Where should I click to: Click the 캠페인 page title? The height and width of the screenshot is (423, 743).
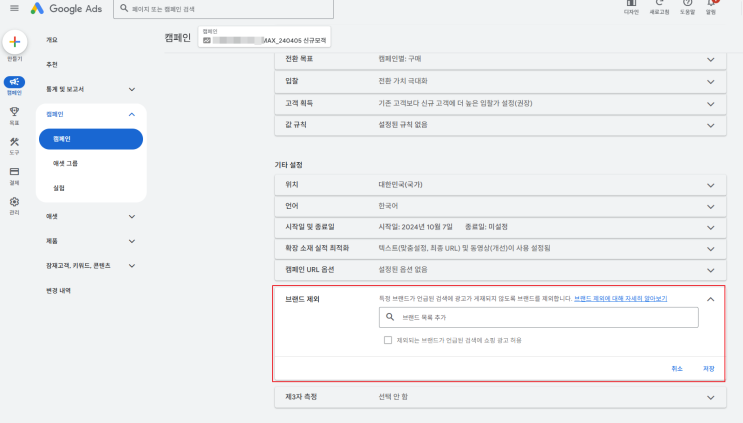[178, 37]
